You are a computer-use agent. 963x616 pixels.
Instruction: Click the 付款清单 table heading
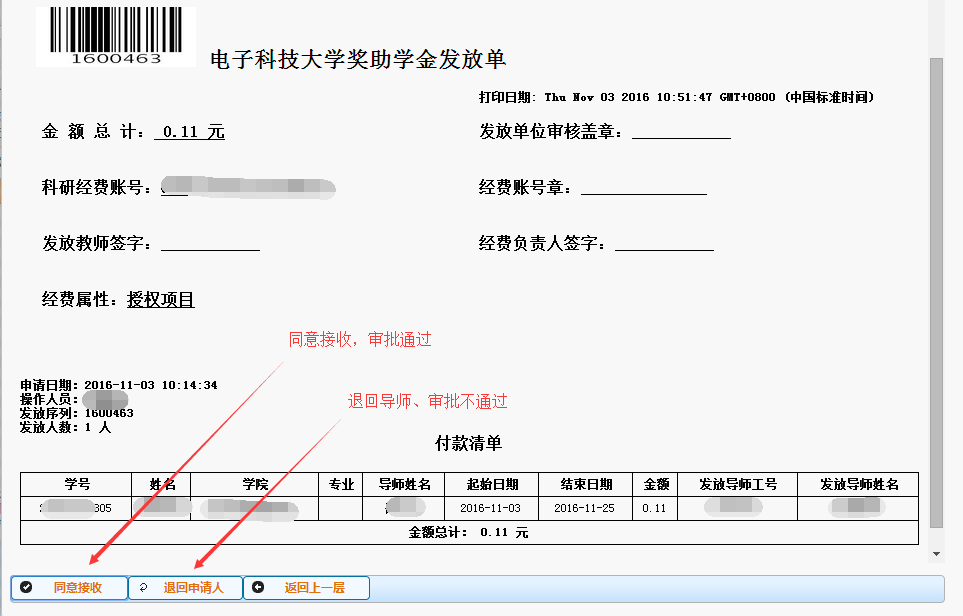pyautogui.click(x=469, y=443)
